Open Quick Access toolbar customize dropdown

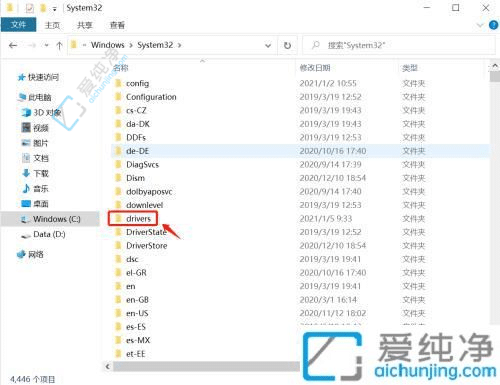click(55, 9)
